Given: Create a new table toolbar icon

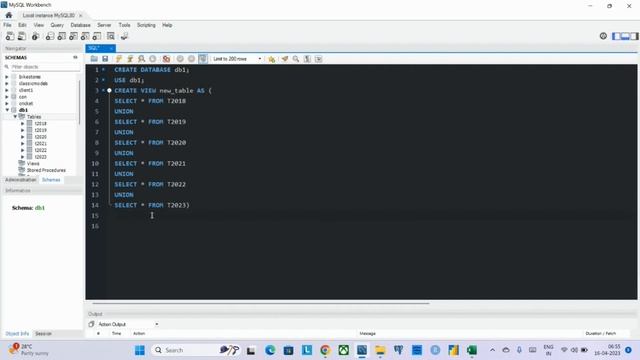Looking at the screenshot, I should click(61, 36).
